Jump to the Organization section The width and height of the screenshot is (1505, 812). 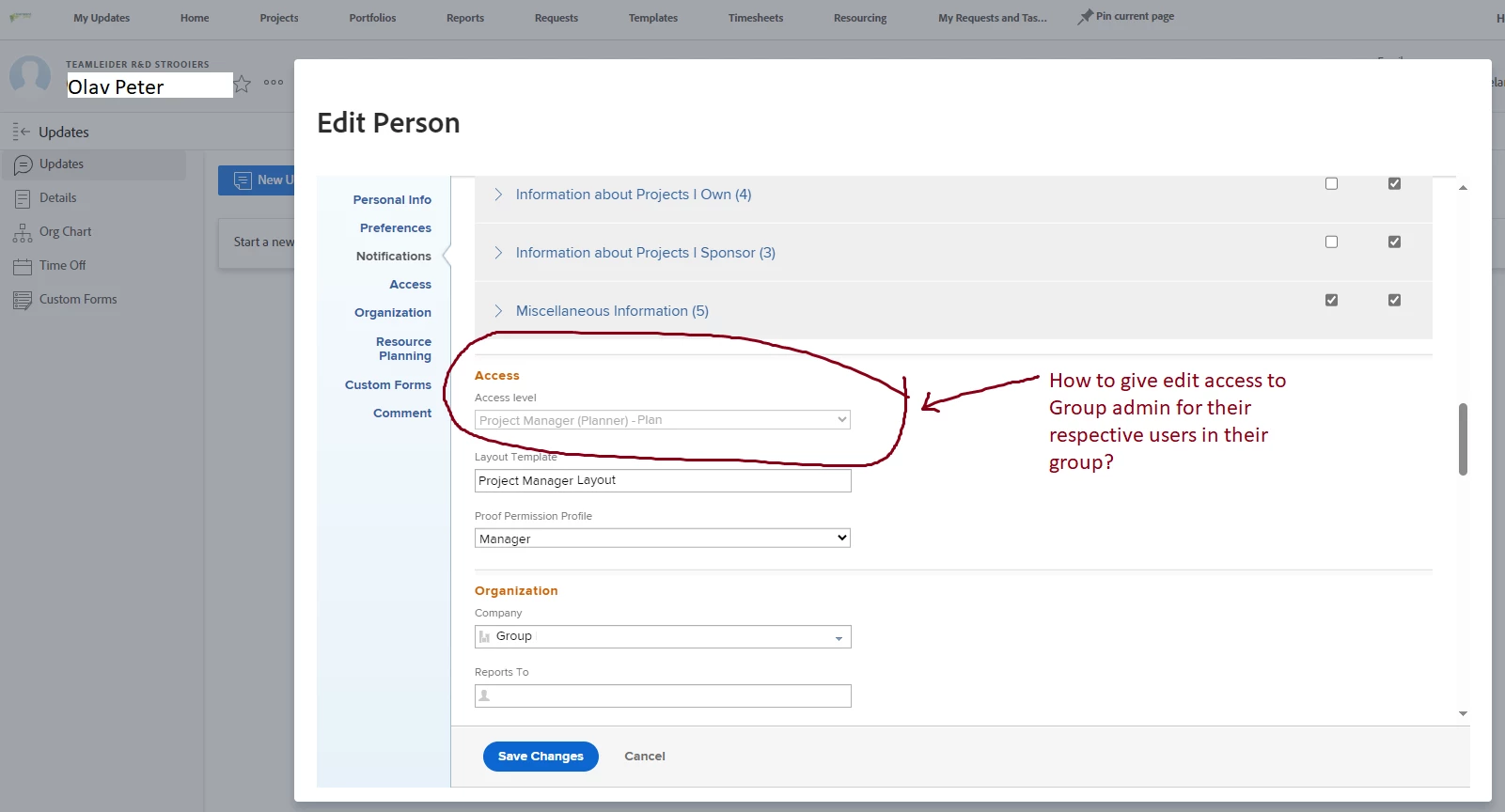(x=393, y=313)
